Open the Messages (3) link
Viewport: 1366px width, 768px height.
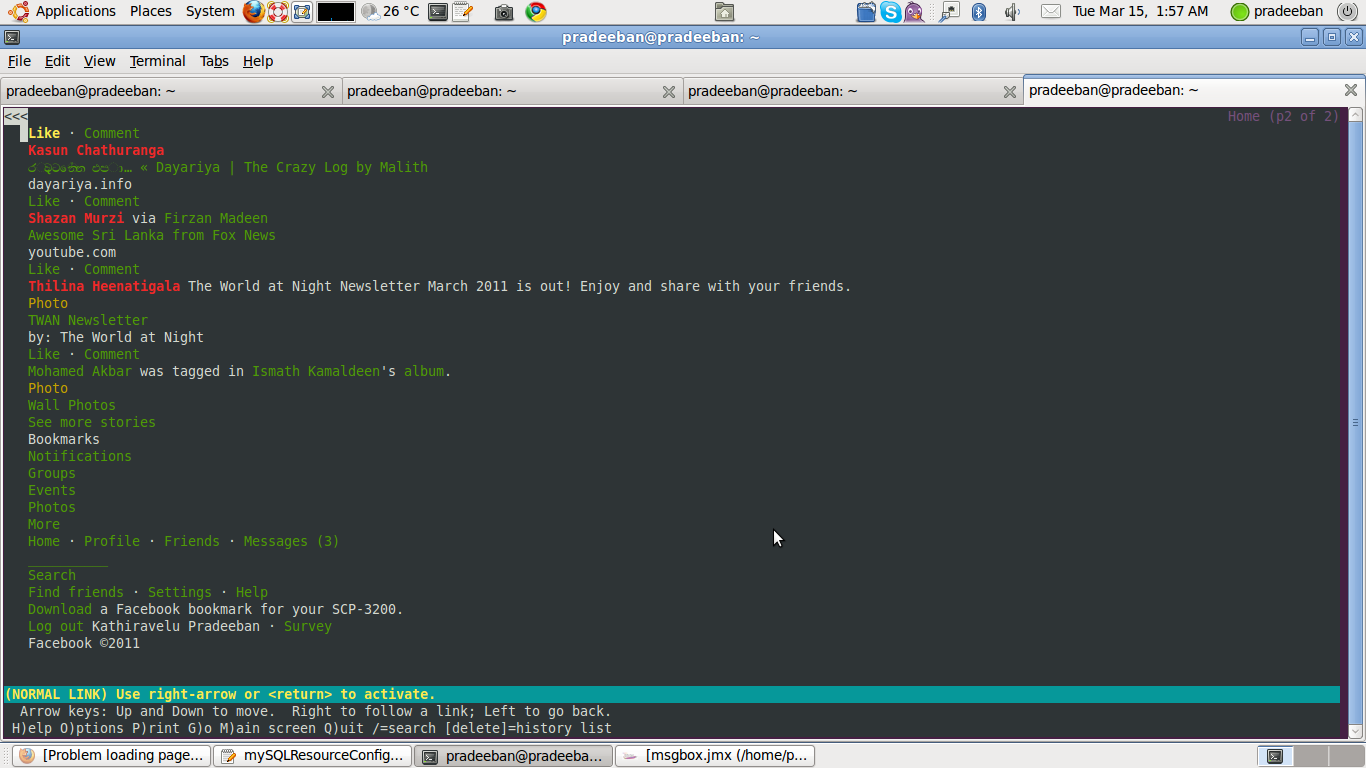292,541
